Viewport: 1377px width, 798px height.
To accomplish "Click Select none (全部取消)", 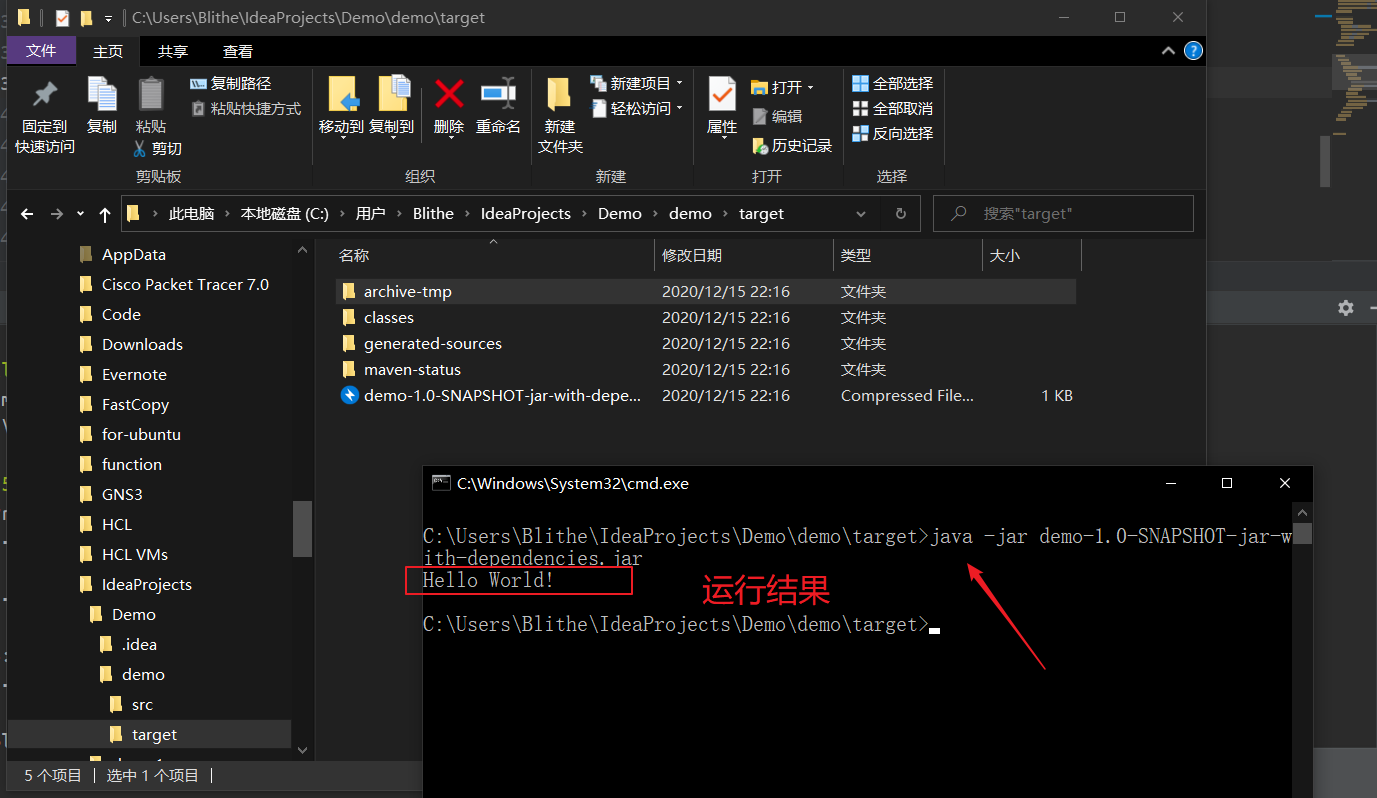I will pyautogui.click(x=892, y=109).
